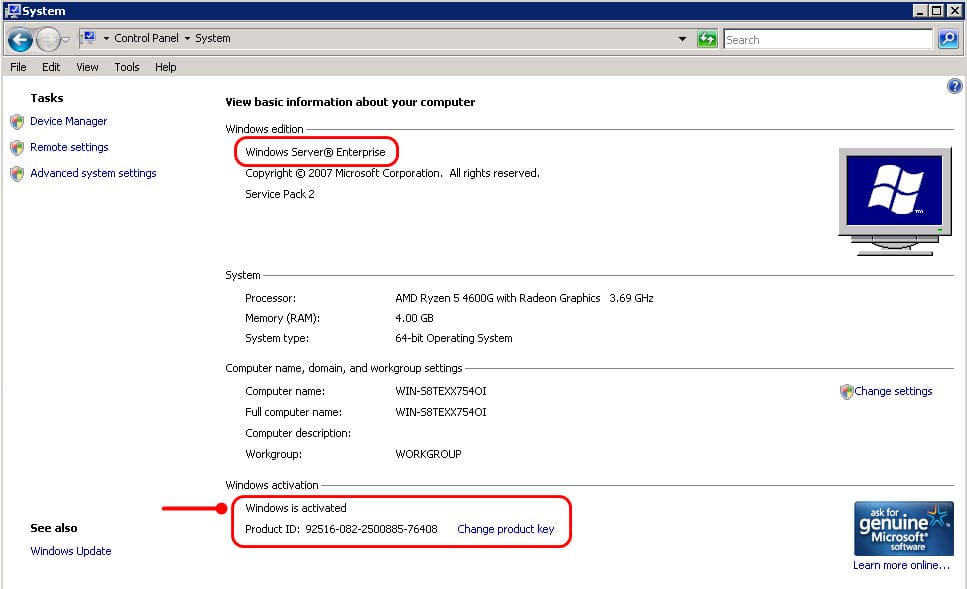Open the recent pages dropdown near Forward
Screen dimensions: 967x589
point(65,40)
